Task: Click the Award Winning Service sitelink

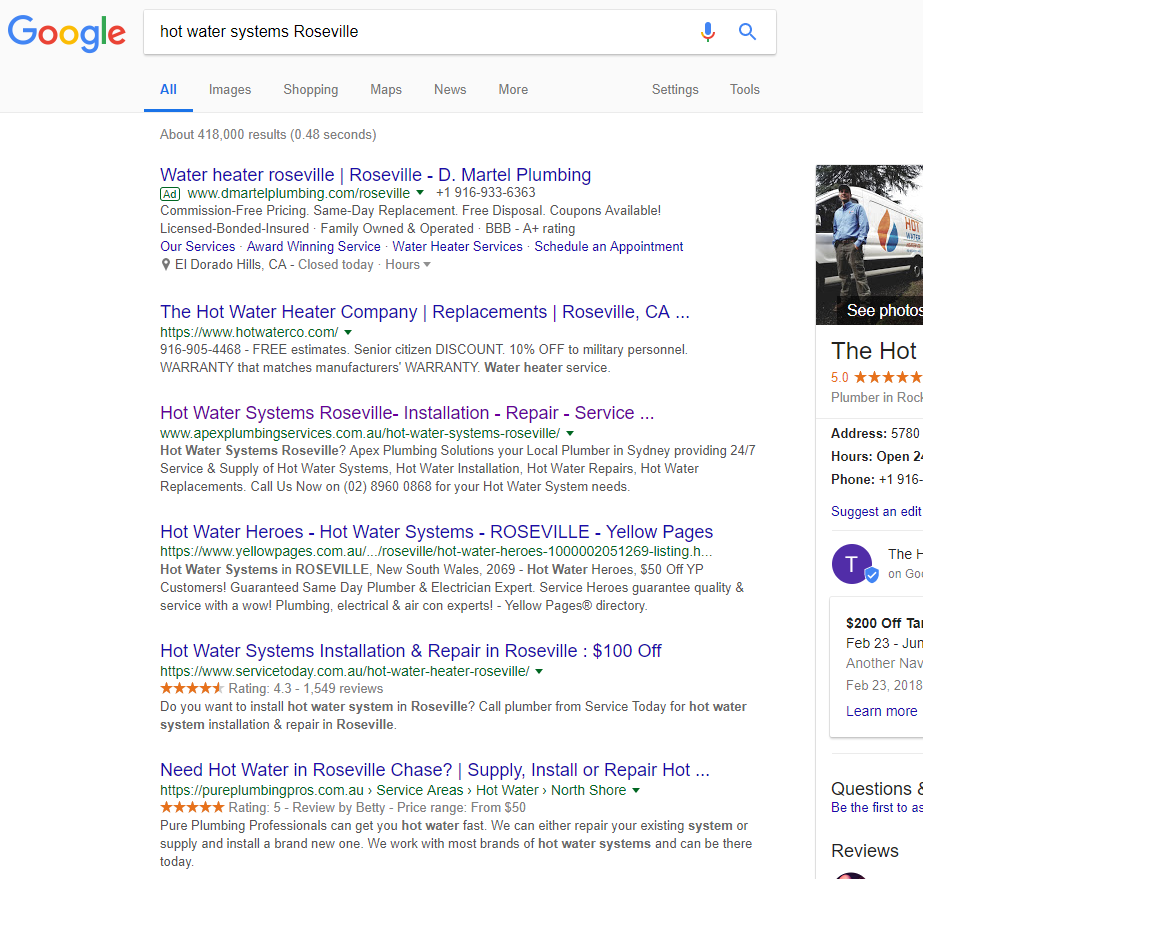Action: (313, 246)
